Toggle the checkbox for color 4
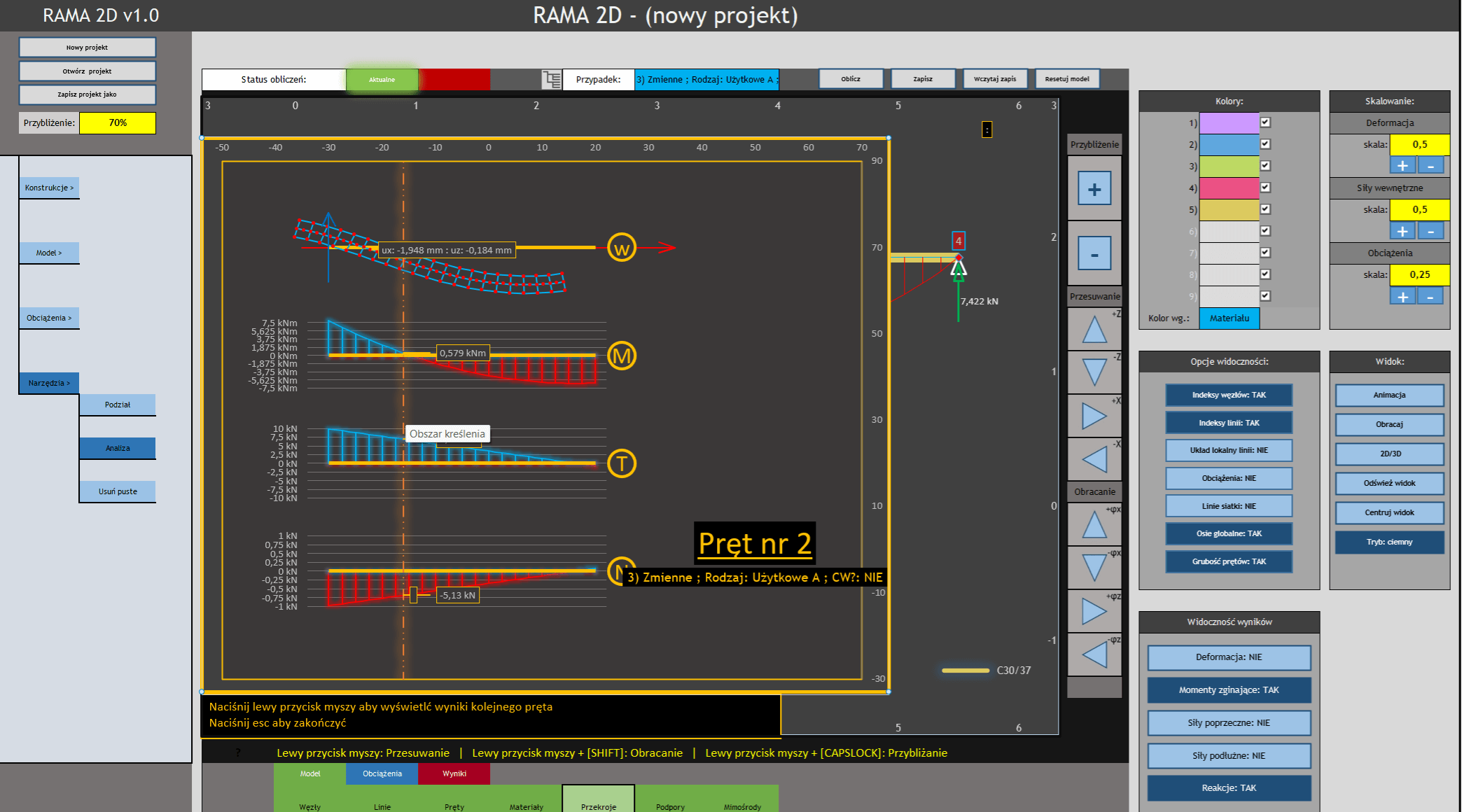1462x812 pixels. pyautogui.click(x=1265, y=188)
